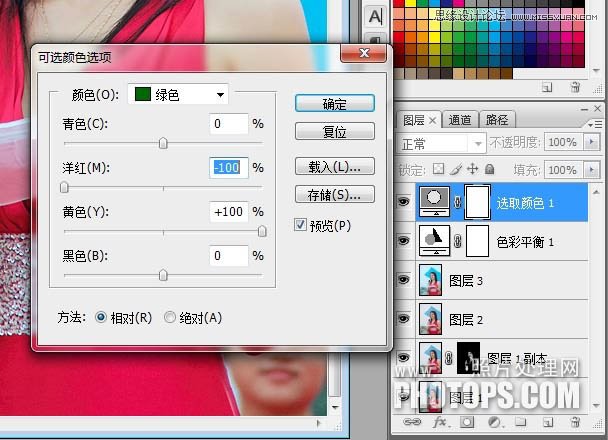Add a layer mask with the mask icon

467,422
